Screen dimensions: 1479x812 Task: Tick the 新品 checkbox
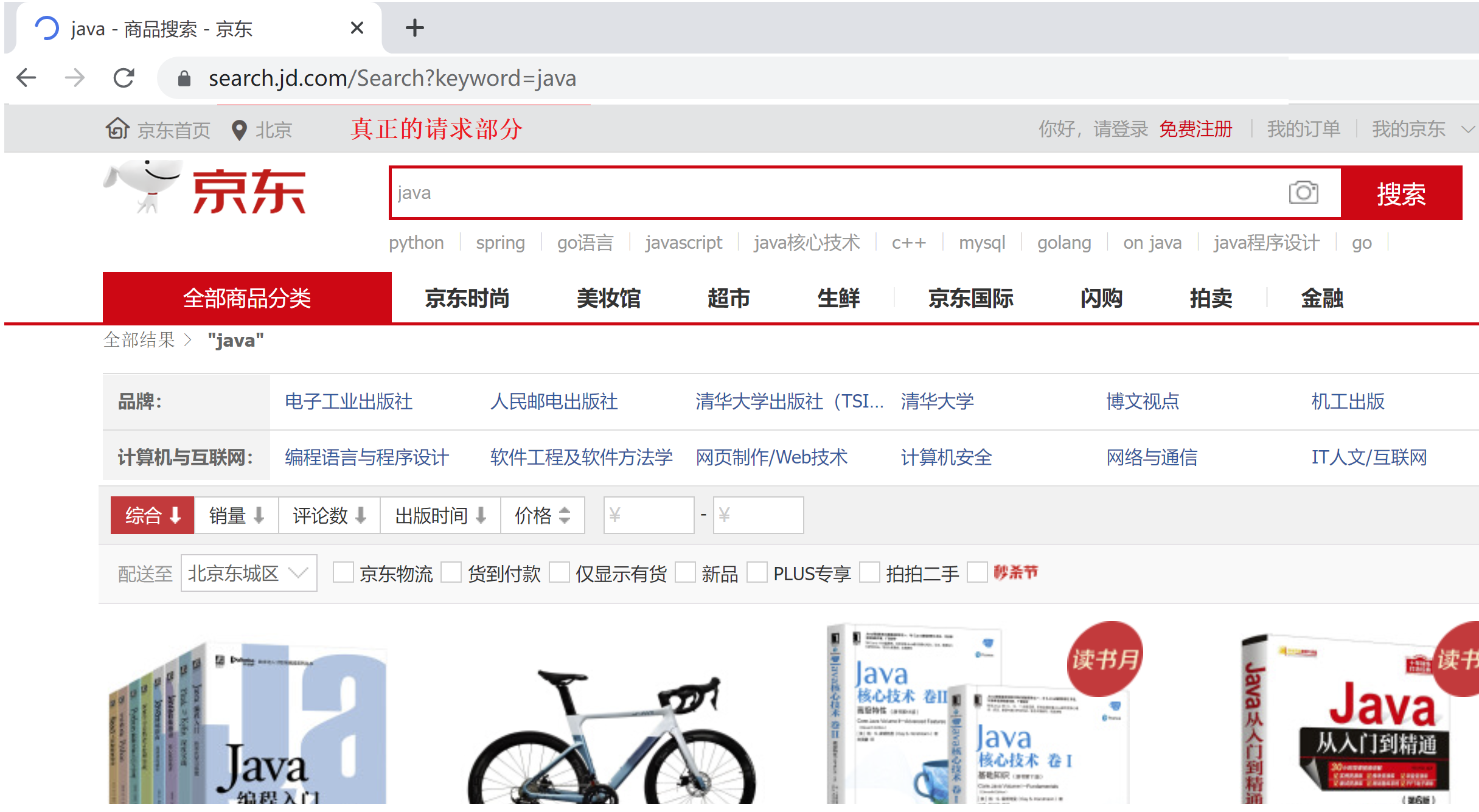[685, 572]
